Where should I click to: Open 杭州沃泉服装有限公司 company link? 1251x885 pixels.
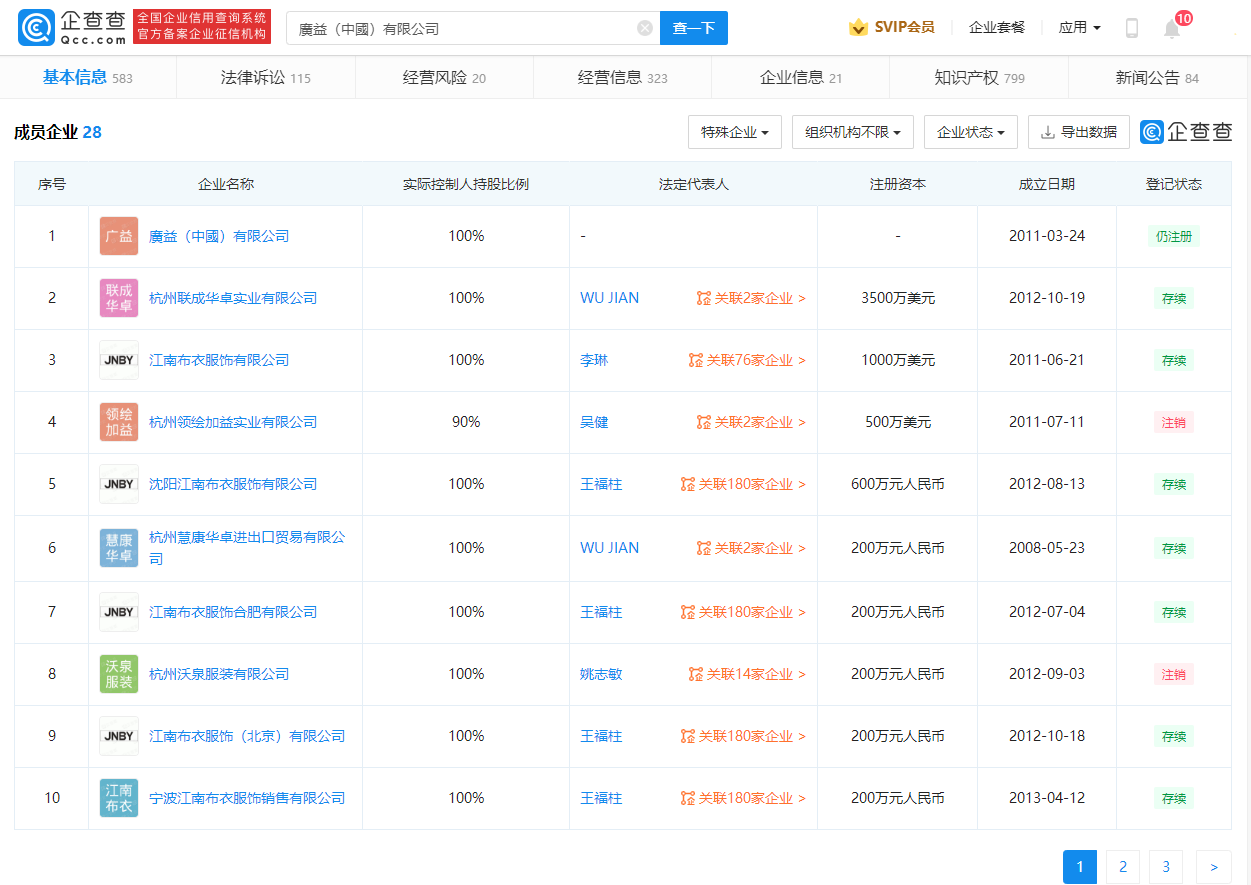[x=219, y=674]
